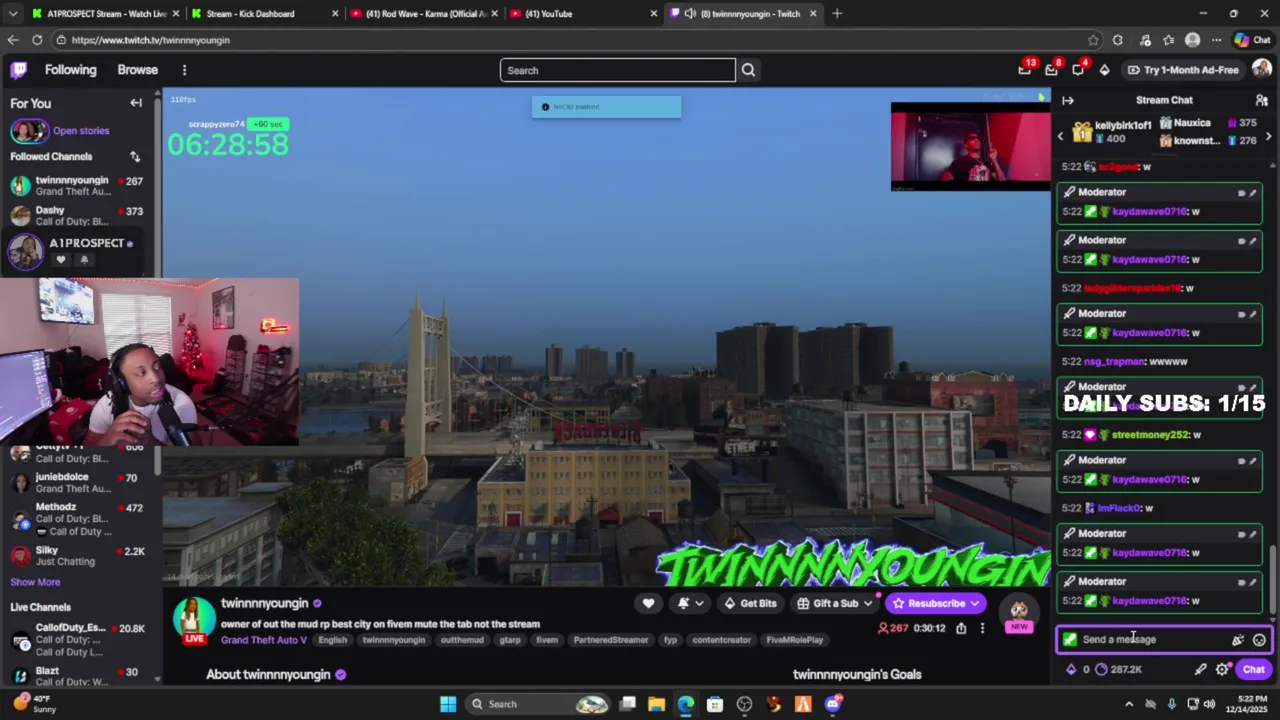Open browser settings ellipsis menu
The image size is (1280, 720).
(x=1216, y=40)
